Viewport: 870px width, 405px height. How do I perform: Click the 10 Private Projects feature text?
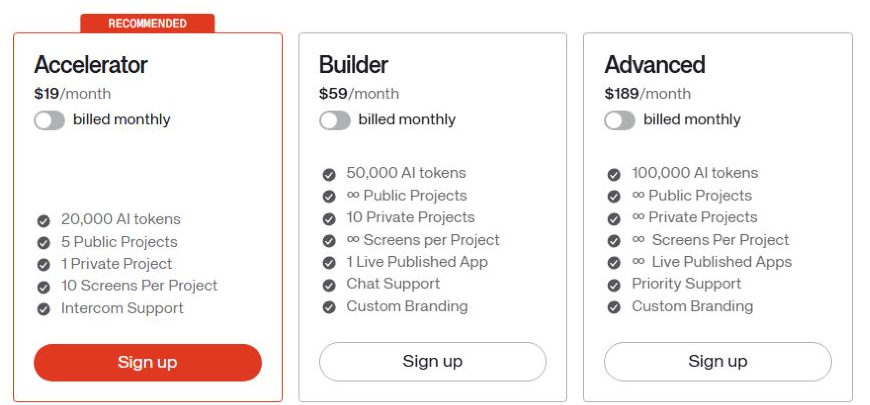411,217
